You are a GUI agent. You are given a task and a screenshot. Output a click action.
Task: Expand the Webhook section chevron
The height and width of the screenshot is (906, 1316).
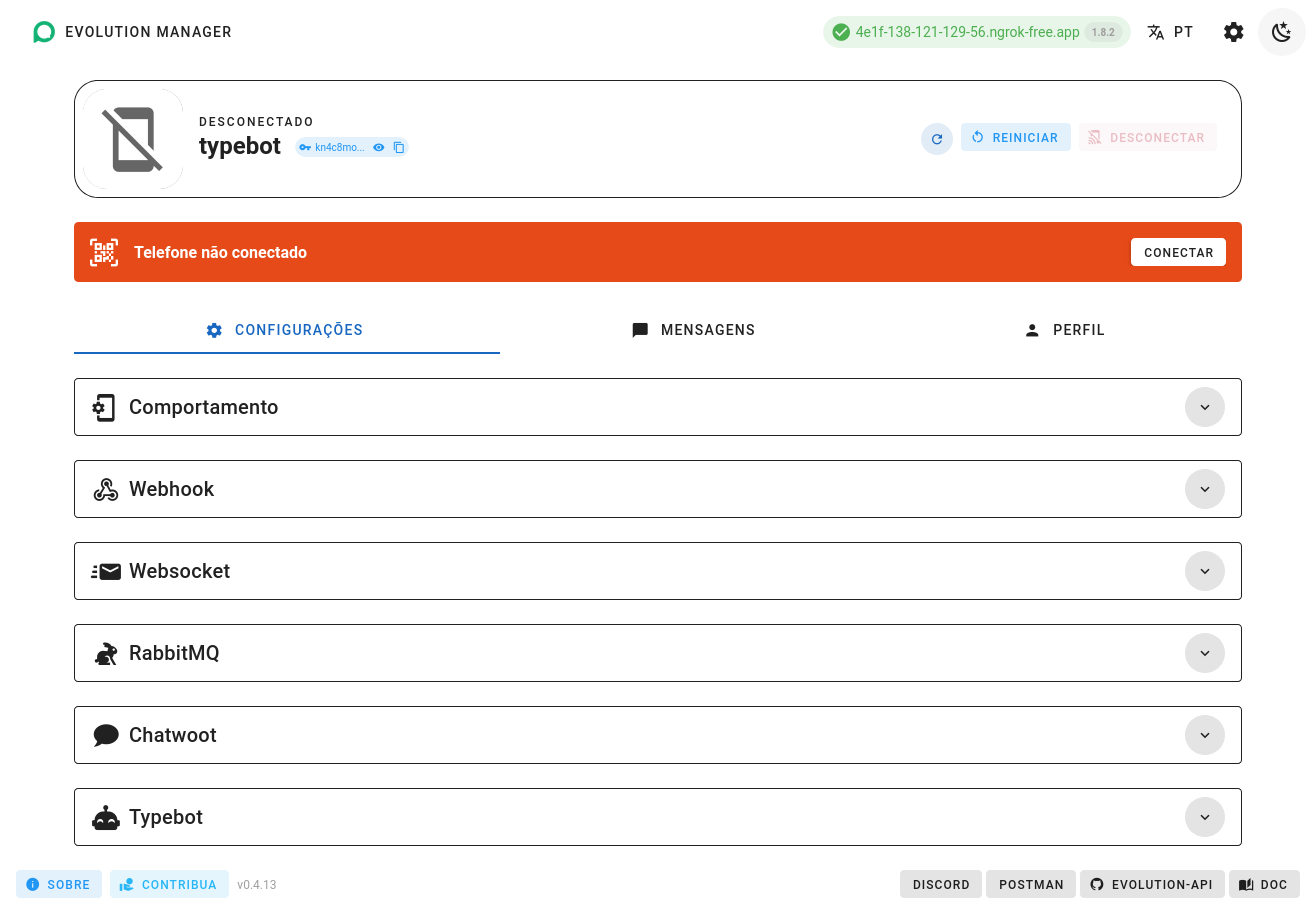[1205, 489]
